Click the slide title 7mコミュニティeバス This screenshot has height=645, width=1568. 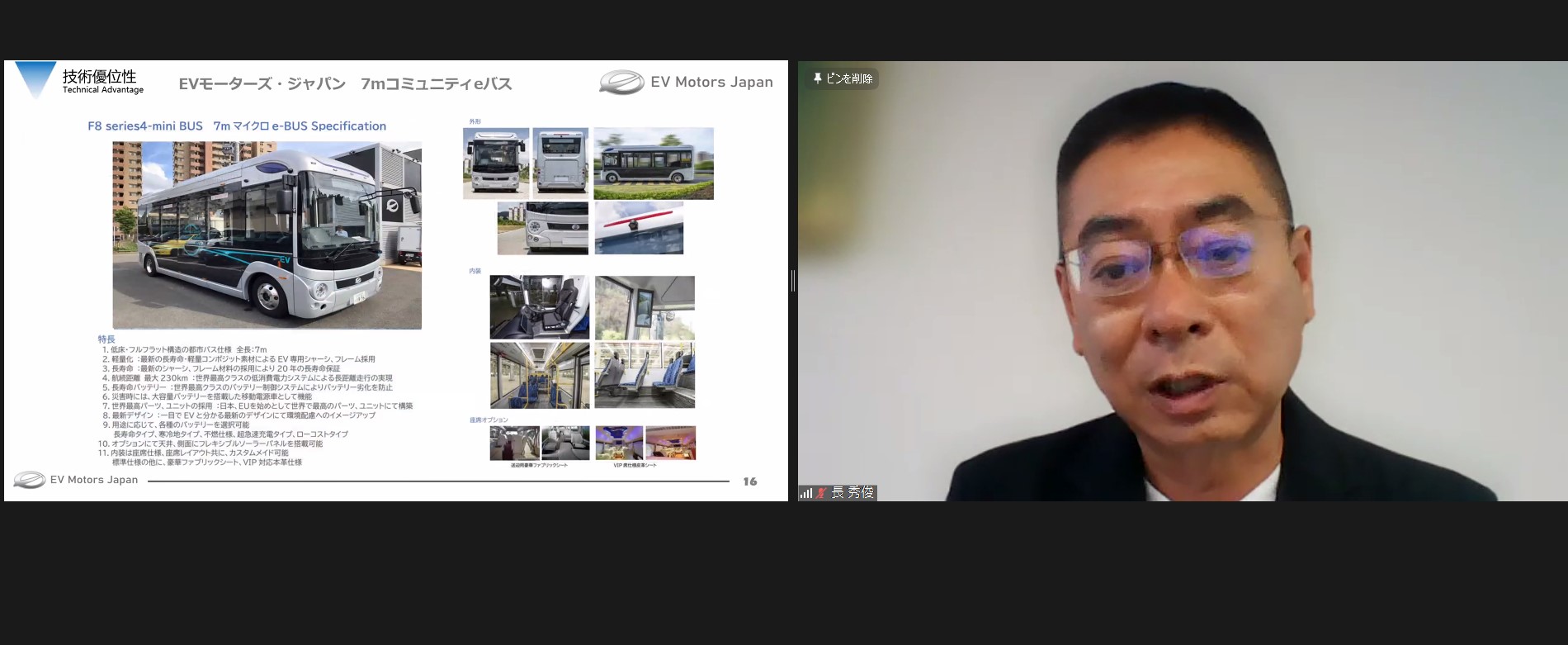click(437, 83)
